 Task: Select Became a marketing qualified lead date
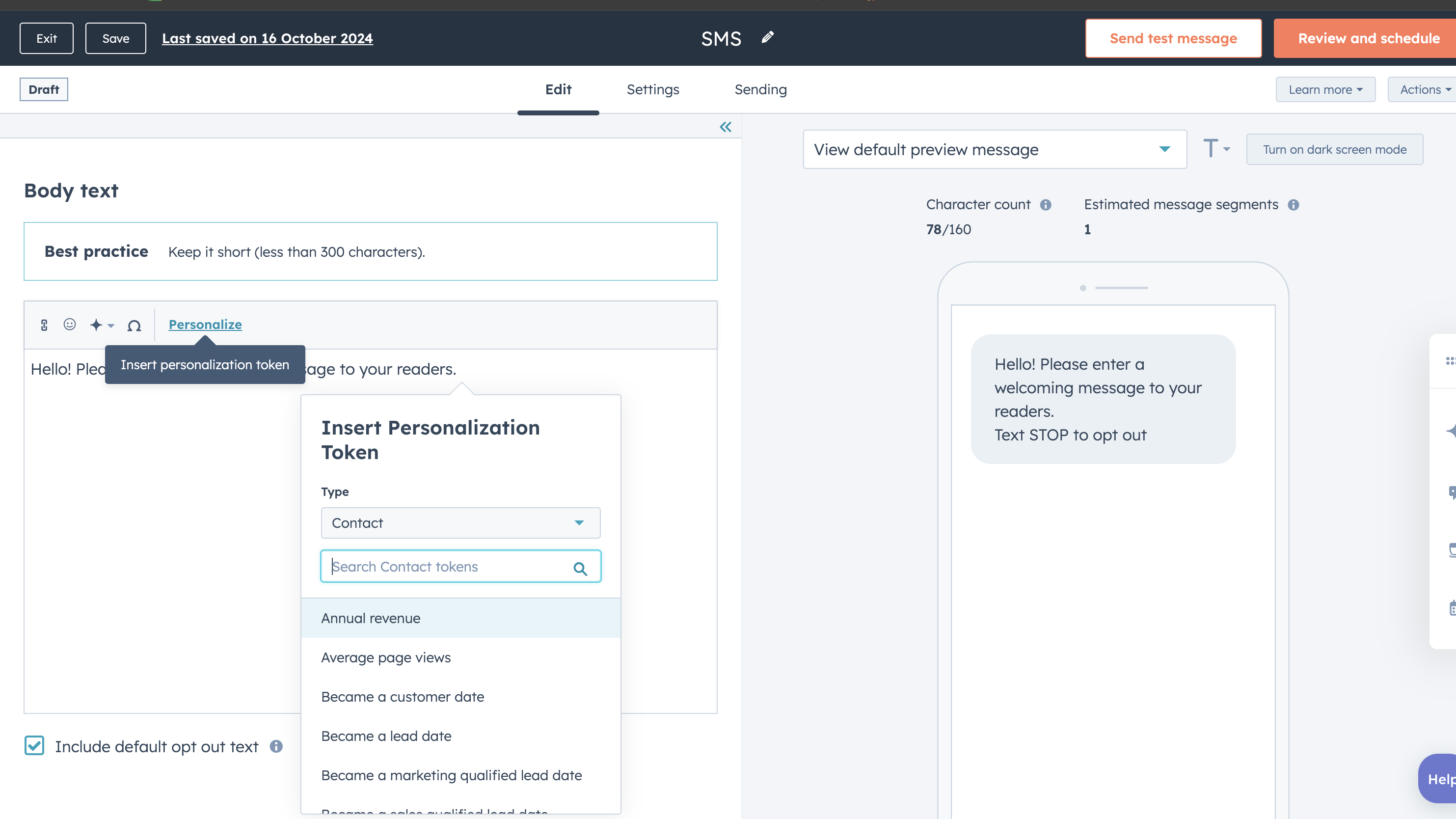(x=460, y=775)
